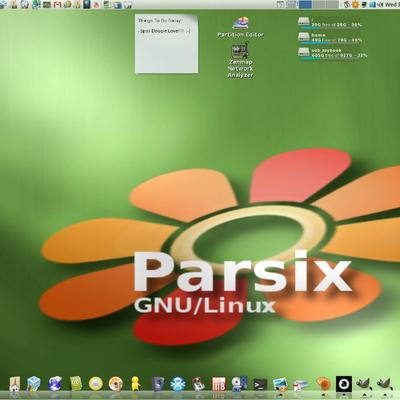
Task: Click the orange disc dock icon
Action: coord(116,384)
